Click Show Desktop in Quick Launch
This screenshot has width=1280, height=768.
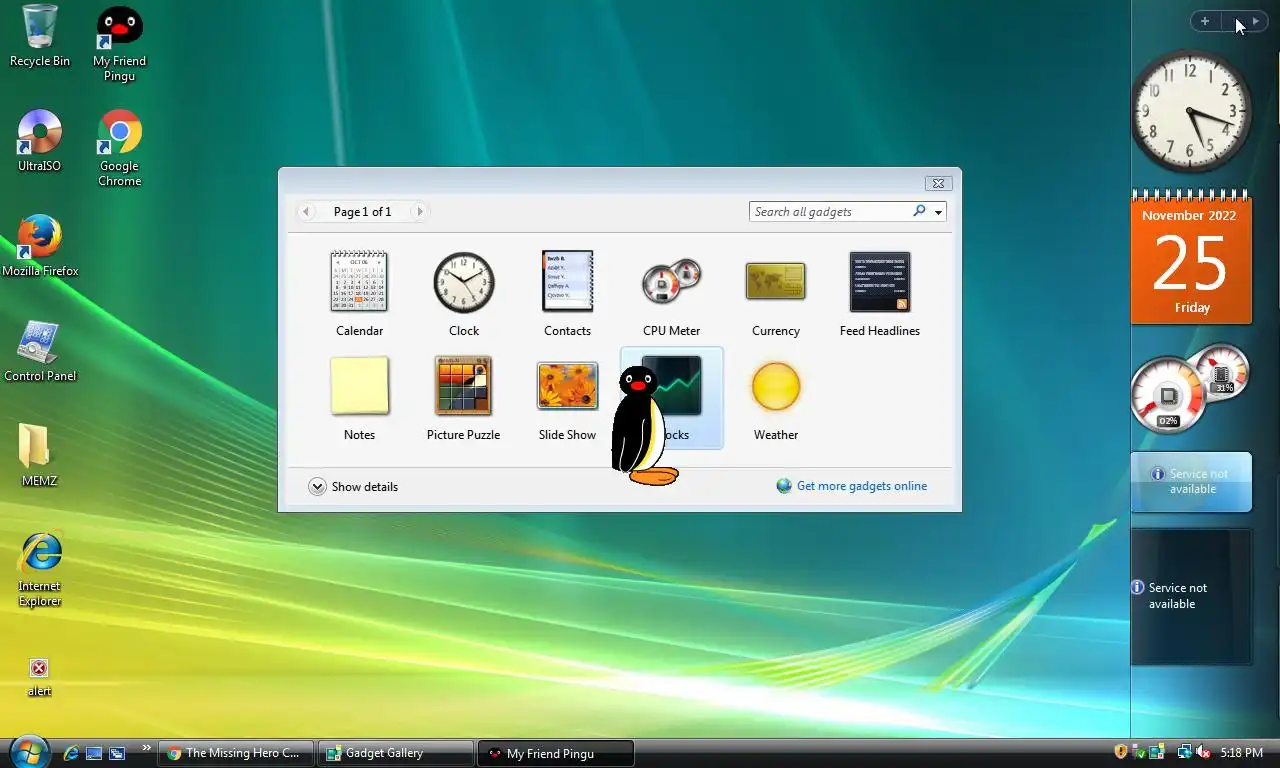[94, 753]
